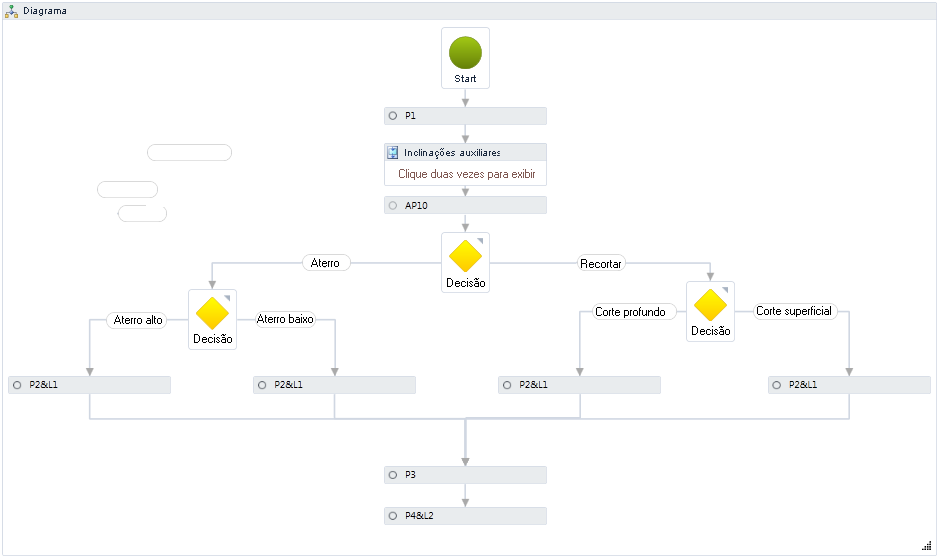Viewport: 940px width, 558px height.
Task: Expand the 'Clique duas vezes para exibir' area
Action: (466, 174)
